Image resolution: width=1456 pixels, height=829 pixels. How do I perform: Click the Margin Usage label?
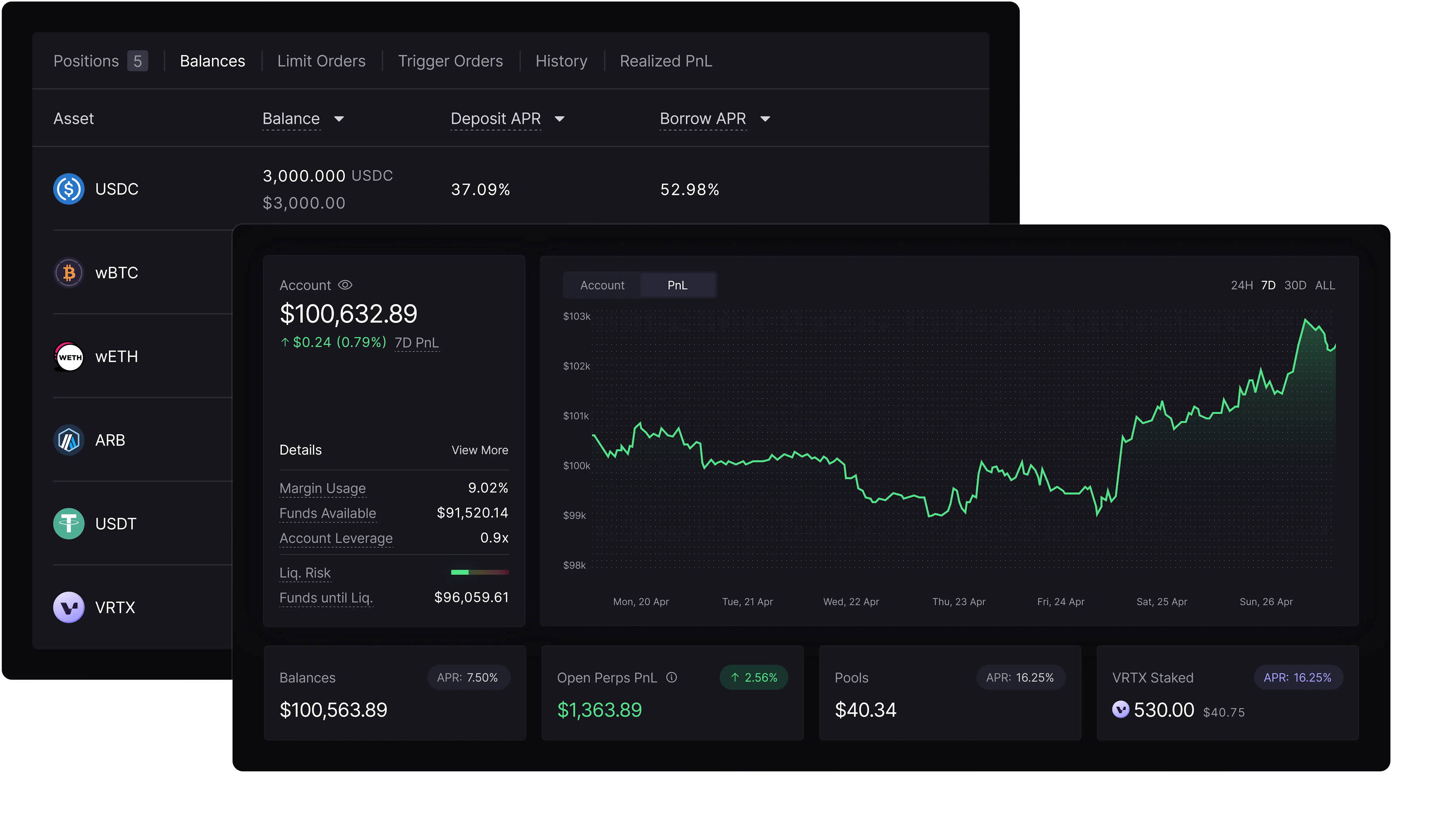322,488
